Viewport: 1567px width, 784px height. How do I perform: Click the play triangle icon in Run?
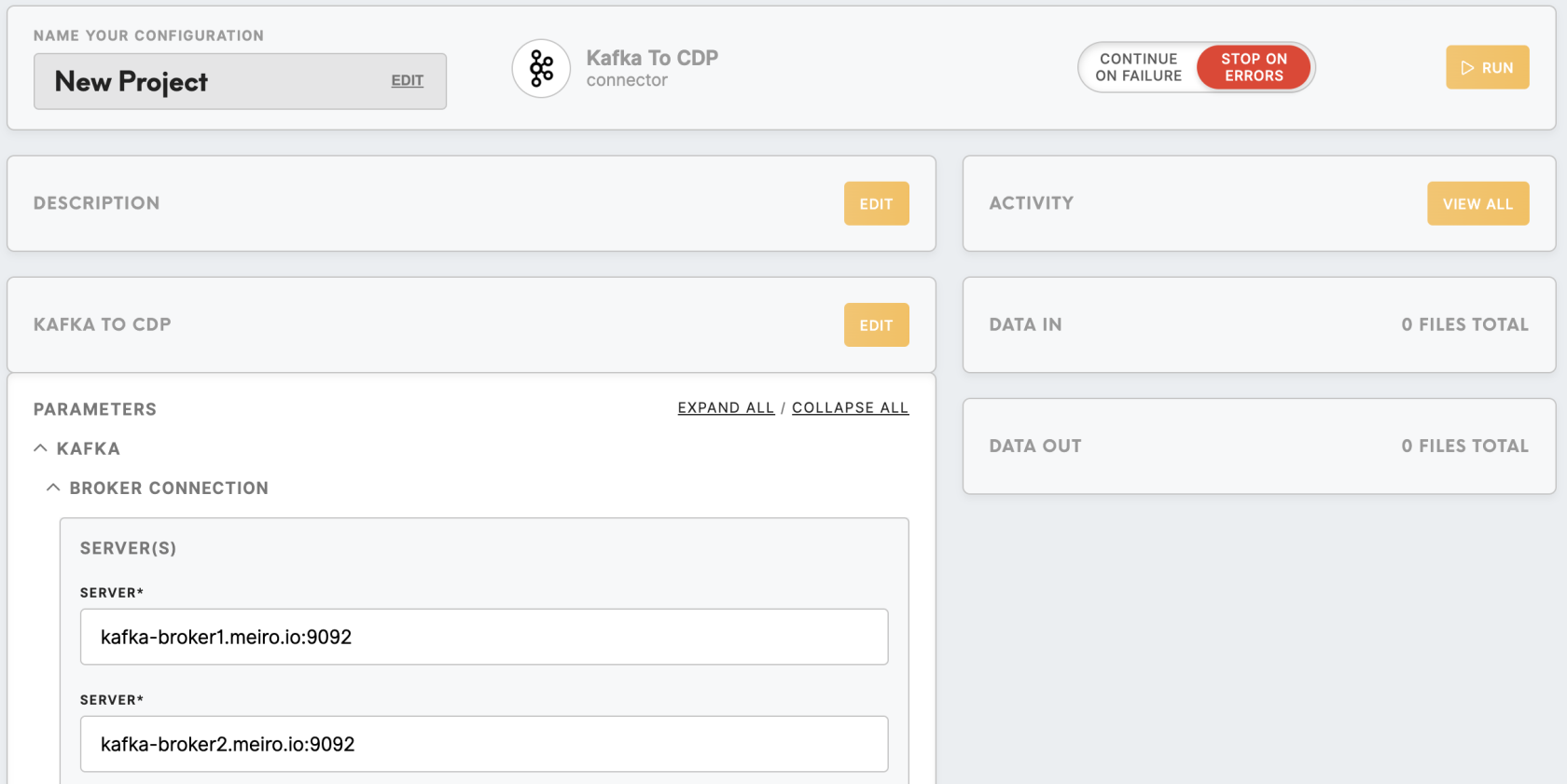pos(1467,68)
